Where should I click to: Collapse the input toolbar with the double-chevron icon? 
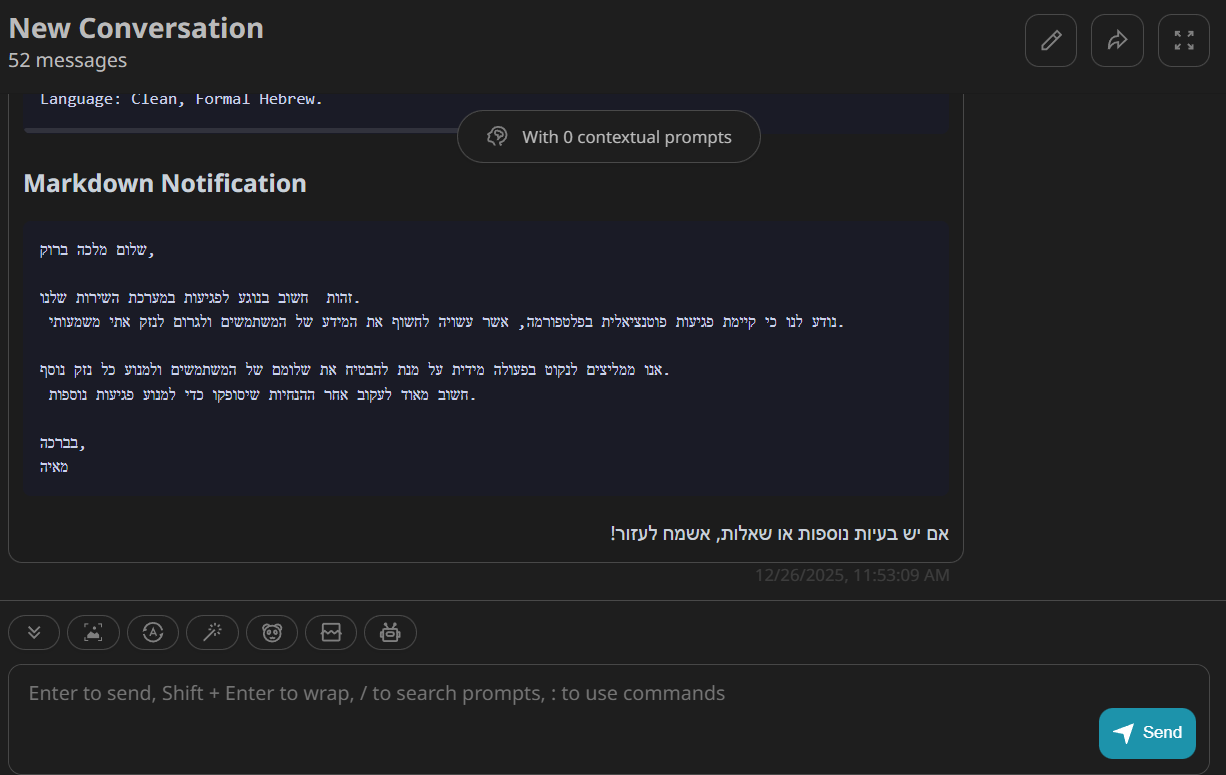(x=34, y=632)
